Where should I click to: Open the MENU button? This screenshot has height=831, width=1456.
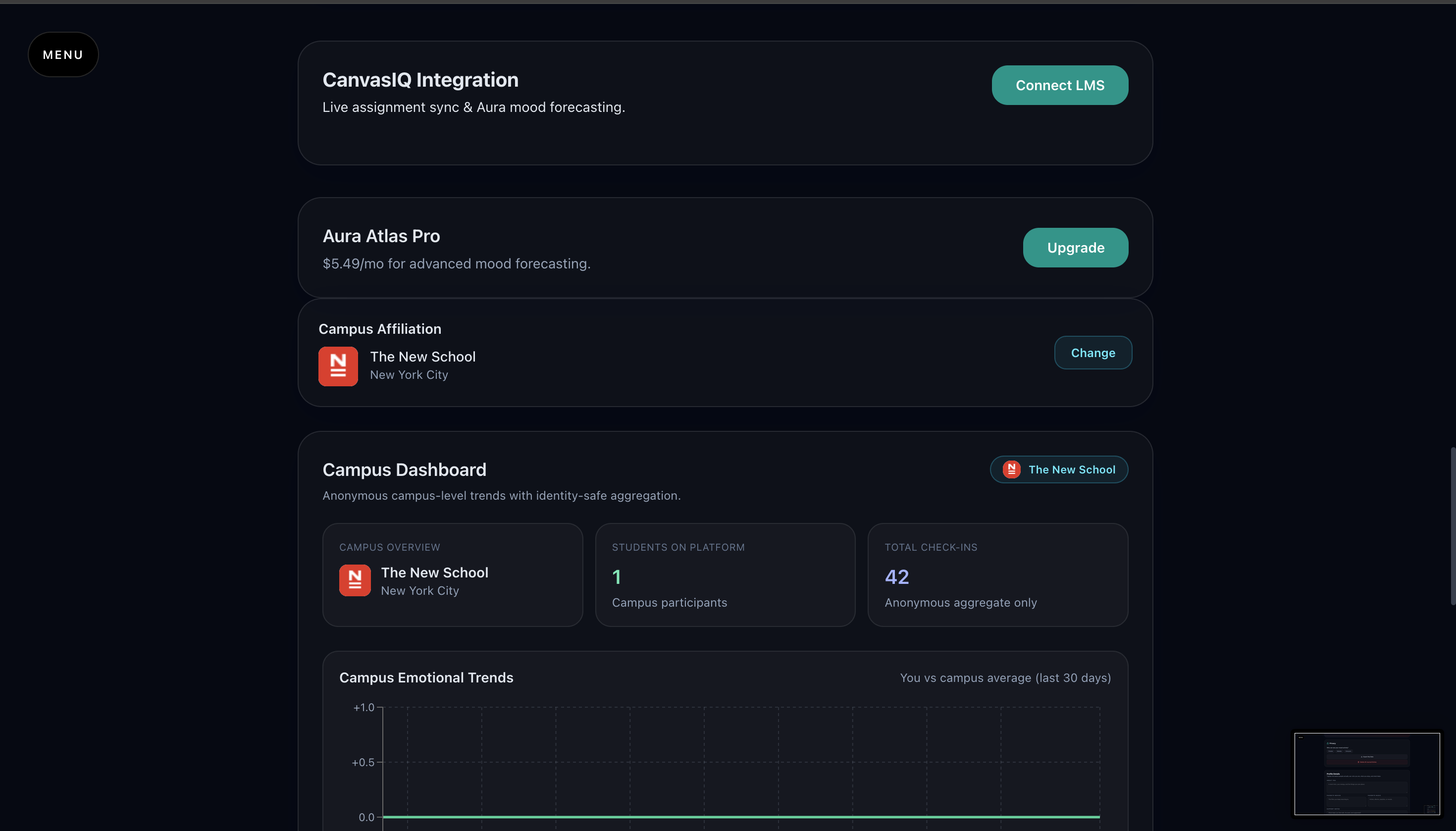(x=63, y=55)
